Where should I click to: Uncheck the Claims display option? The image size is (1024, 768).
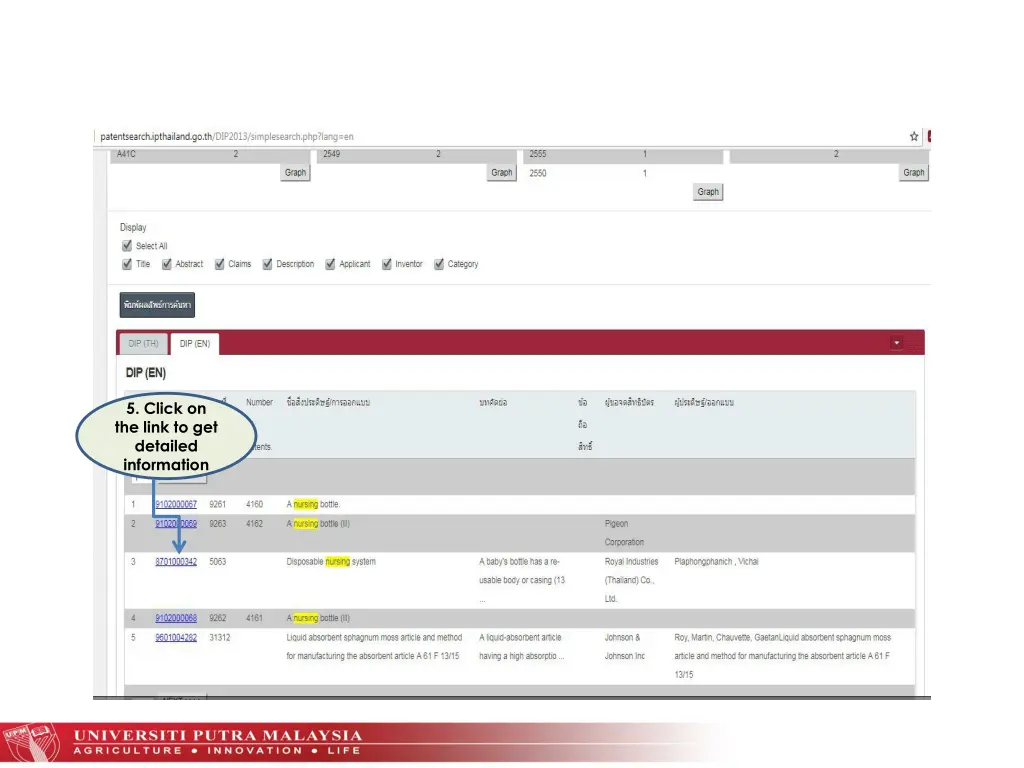click(220, 264)
